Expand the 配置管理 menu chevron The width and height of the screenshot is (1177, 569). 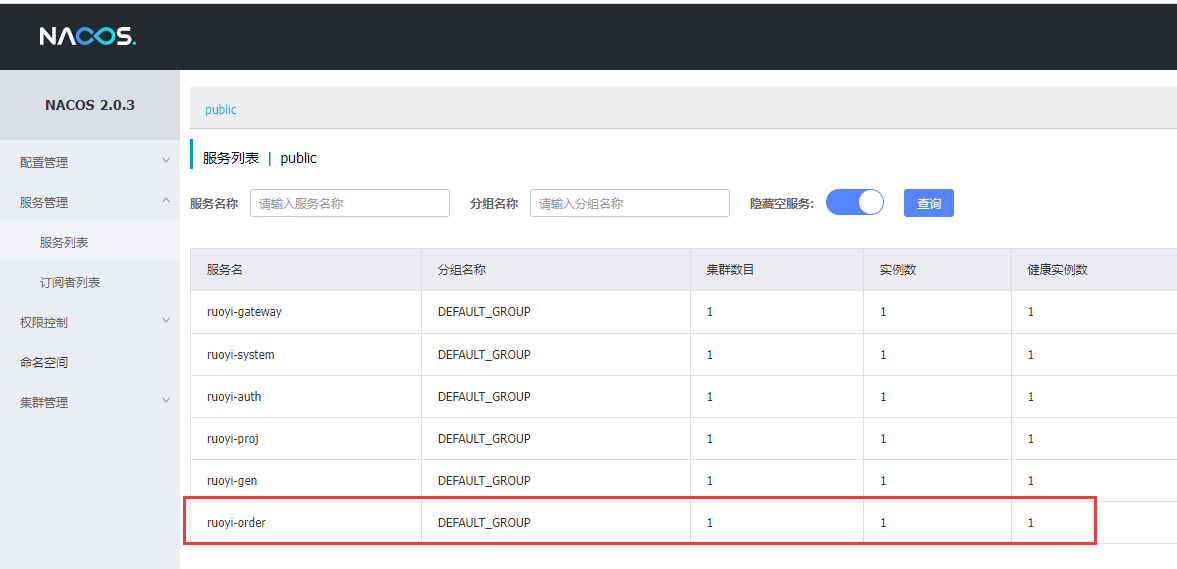166,161
